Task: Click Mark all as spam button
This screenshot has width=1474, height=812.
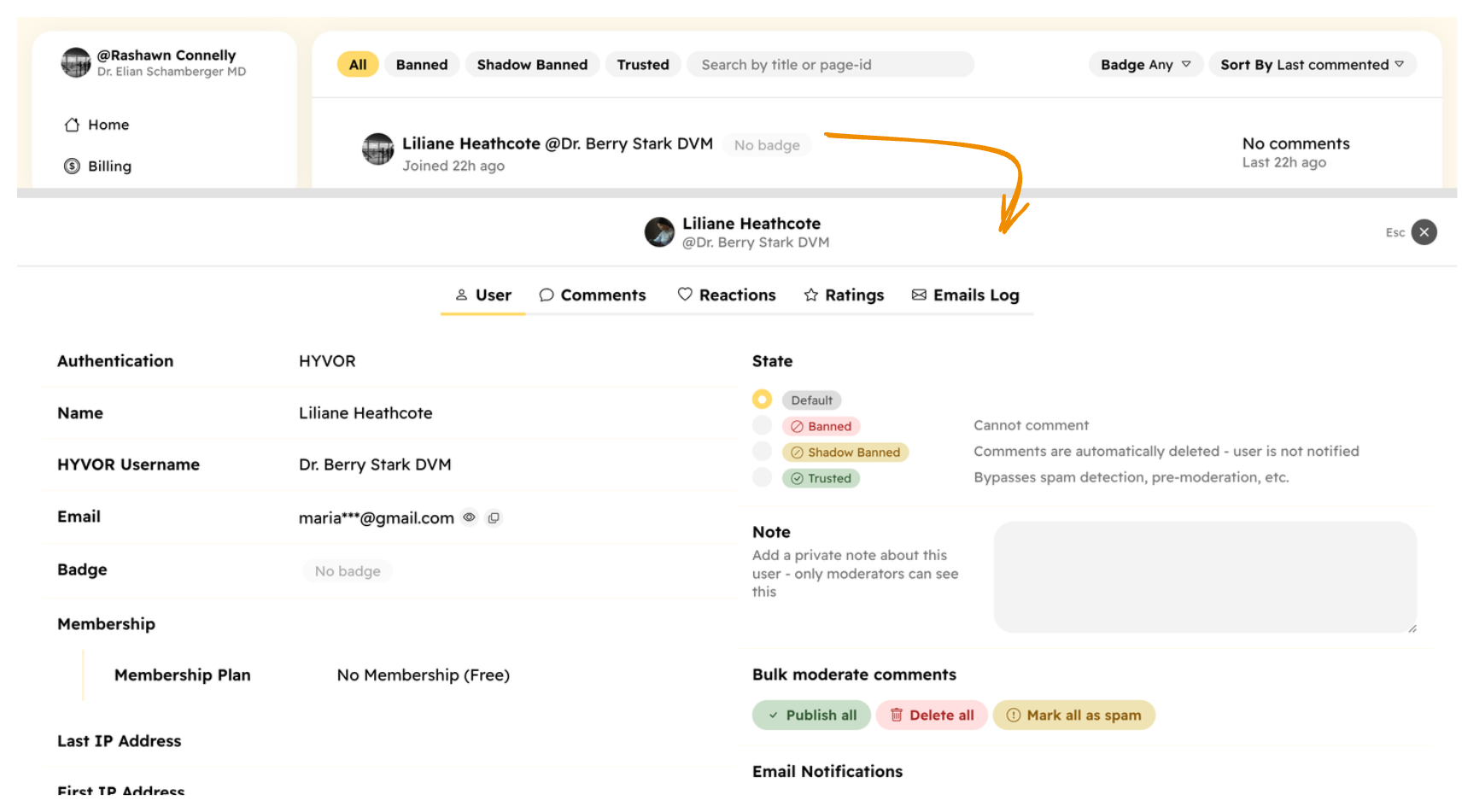Action: [1073, 716]
